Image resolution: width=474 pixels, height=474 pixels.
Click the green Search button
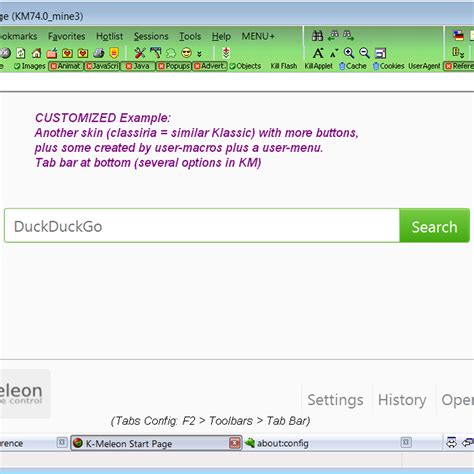tap(435, 226)
